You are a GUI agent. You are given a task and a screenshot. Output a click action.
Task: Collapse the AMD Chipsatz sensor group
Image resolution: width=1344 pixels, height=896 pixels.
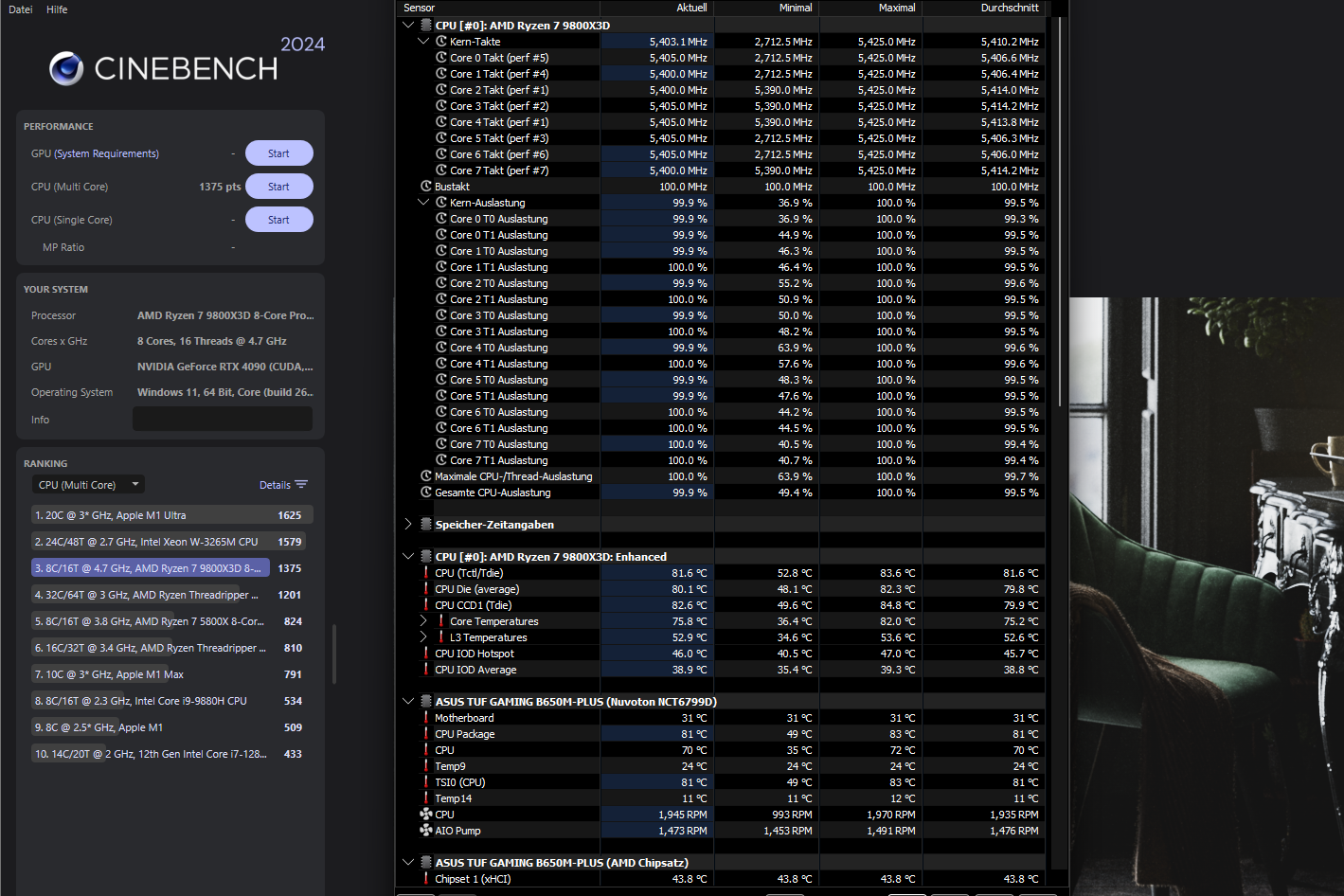(408, 863)
